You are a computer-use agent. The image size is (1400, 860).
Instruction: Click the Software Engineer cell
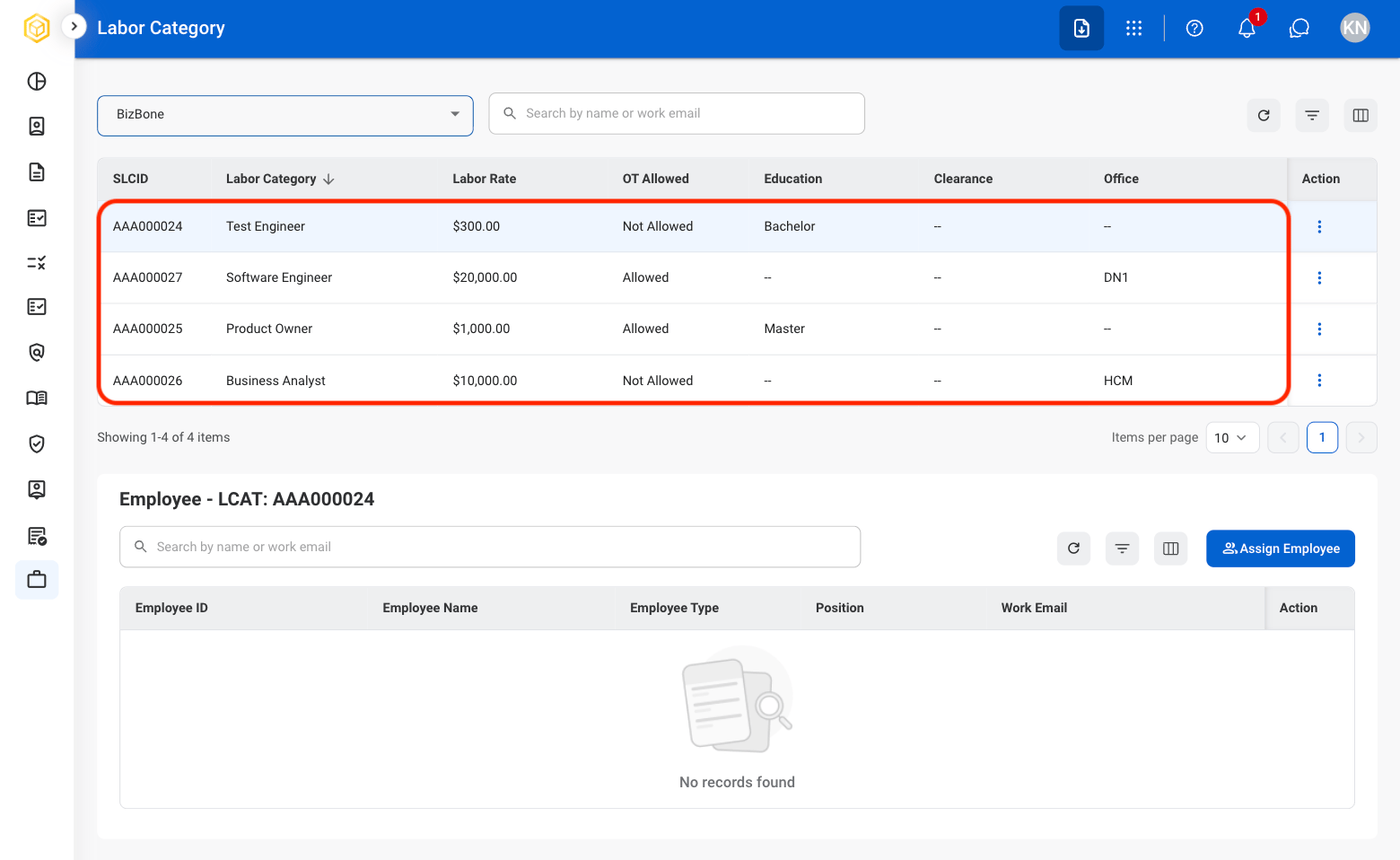coord(279,277)
